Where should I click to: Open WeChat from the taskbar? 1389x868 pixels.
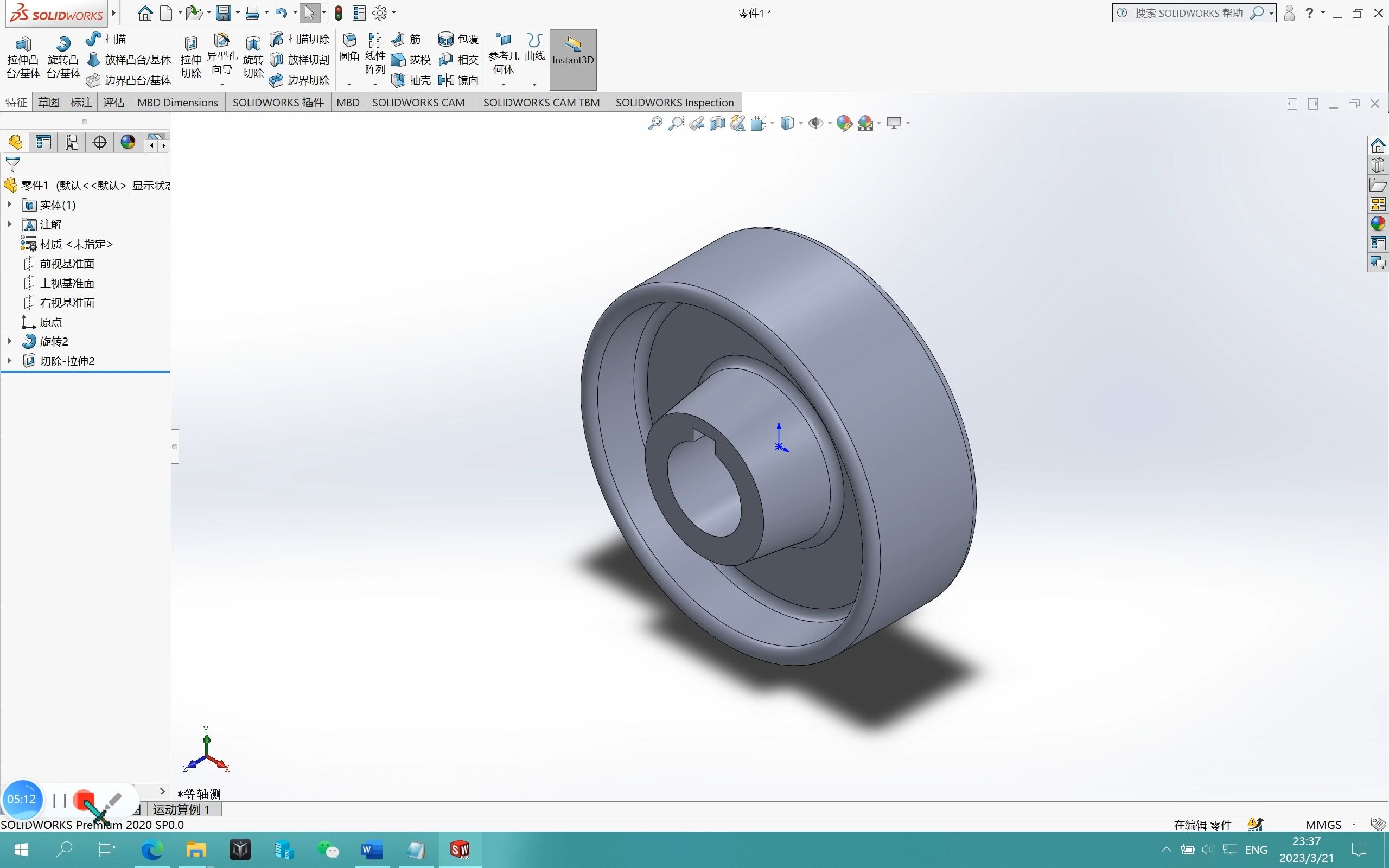coord(328,850)
